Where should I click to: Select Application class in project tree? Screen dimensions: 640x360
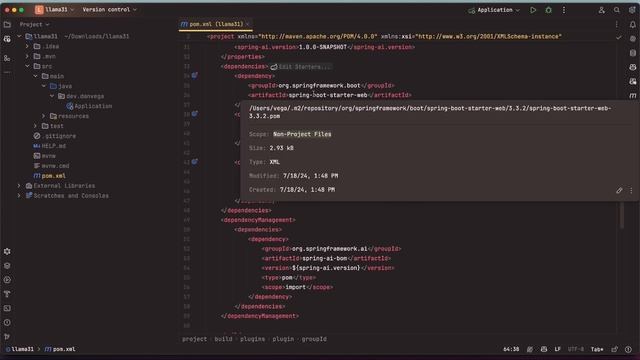click(x=89, y=106)
